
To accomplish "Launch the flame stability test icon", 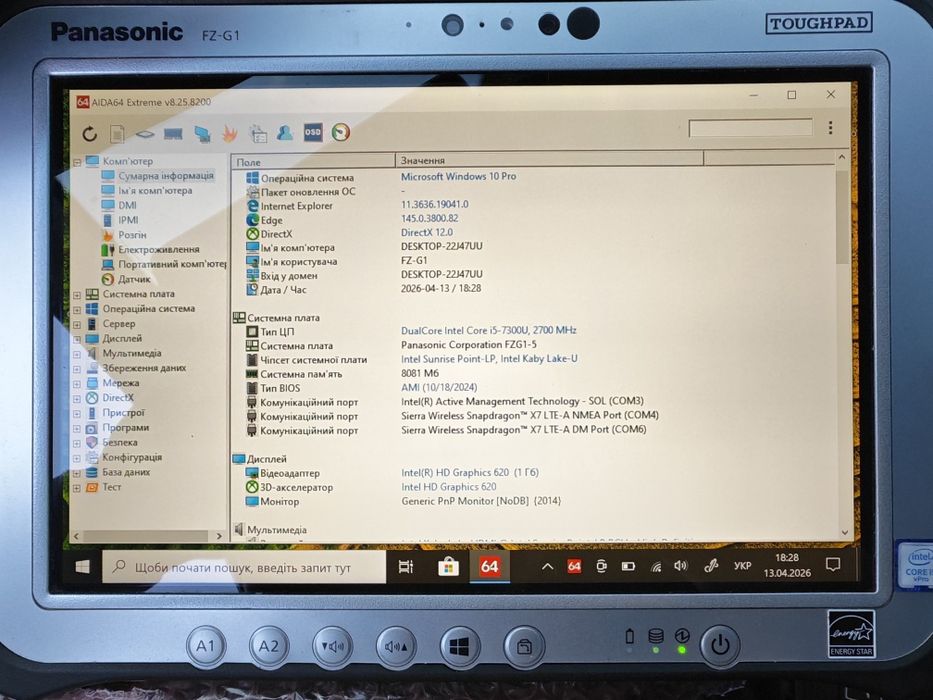I will coord(230,133).
